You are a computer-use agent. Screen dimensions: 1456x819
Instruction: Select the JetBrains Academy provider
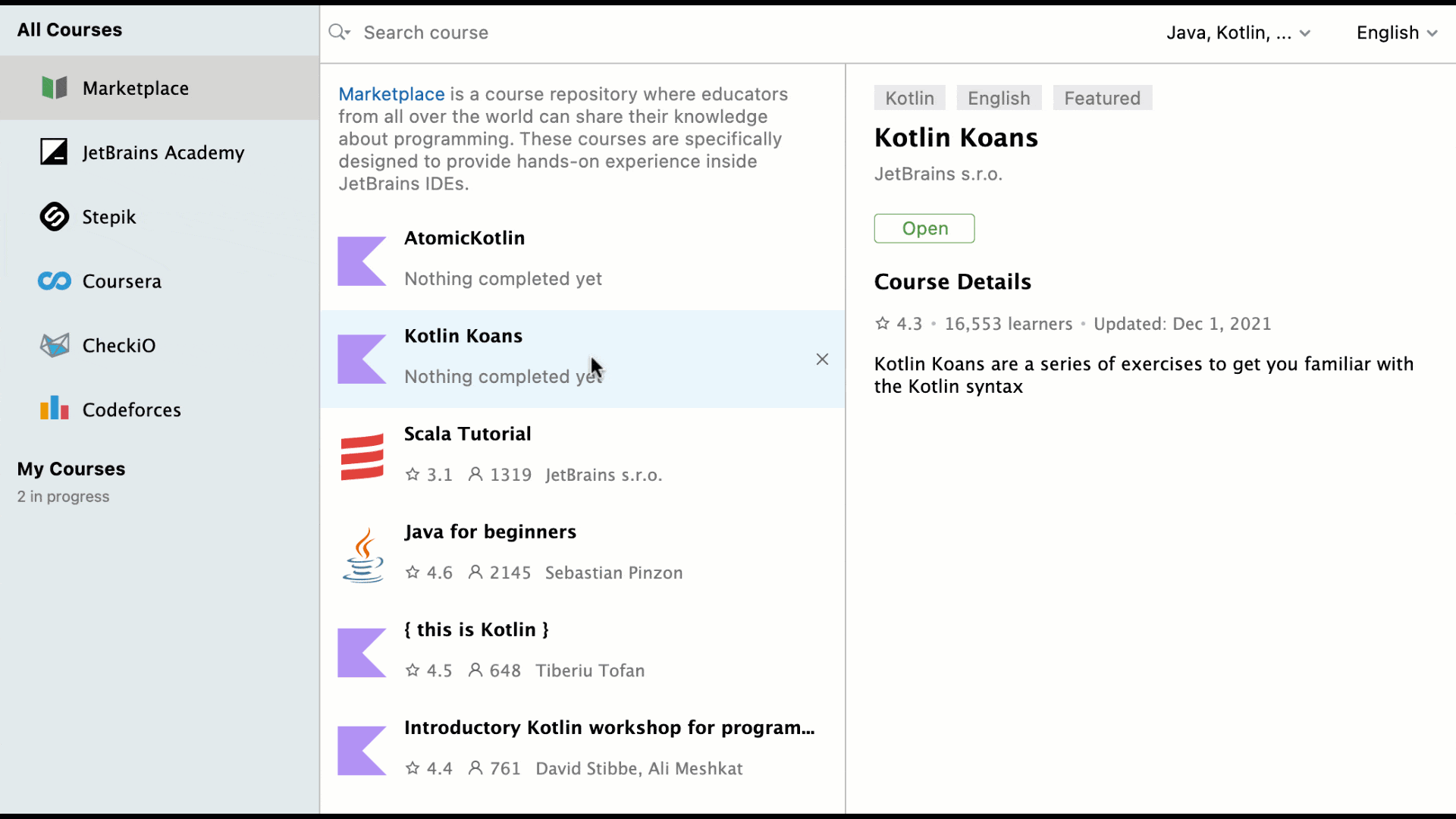163,152
